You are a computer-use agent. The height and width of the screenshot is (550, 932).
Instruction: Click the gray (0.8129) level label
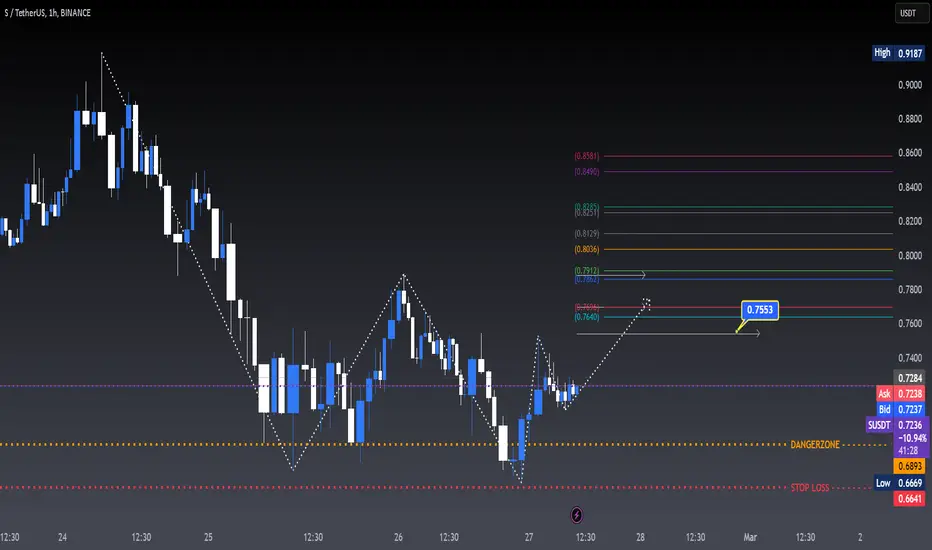coord(587,234)
